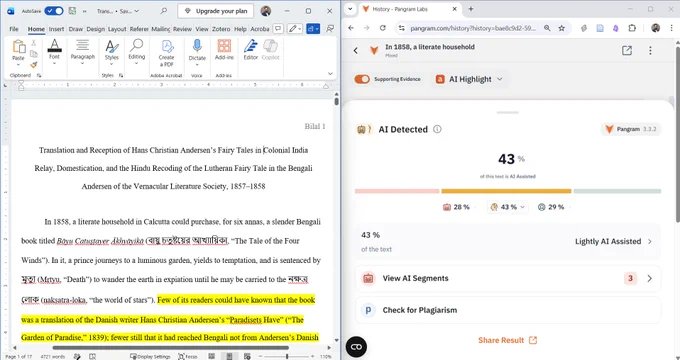
Task: Click browser back arrow
Action: tap(351, 28)
